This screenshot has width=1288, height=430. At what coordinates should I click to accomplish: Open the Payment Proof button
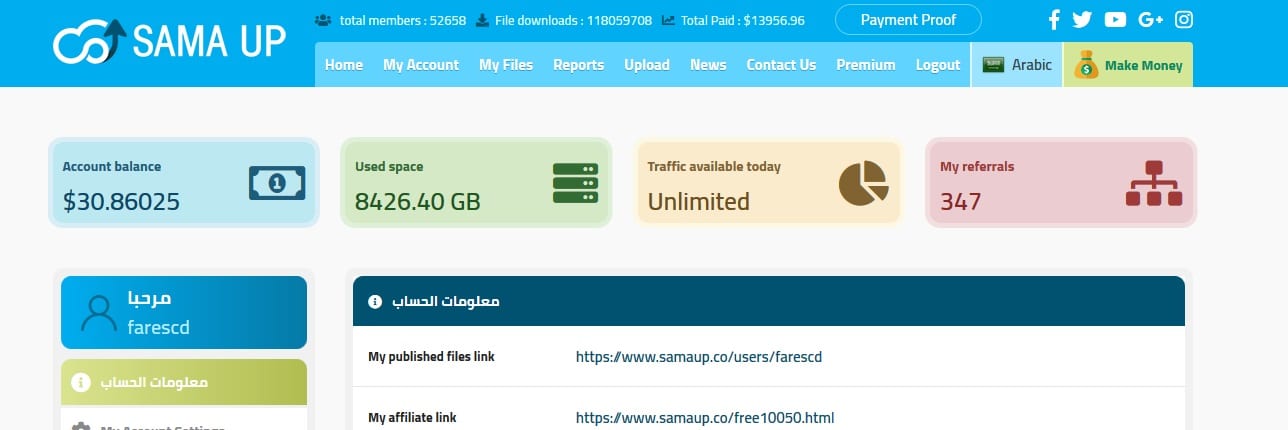(x=908, y=20)
